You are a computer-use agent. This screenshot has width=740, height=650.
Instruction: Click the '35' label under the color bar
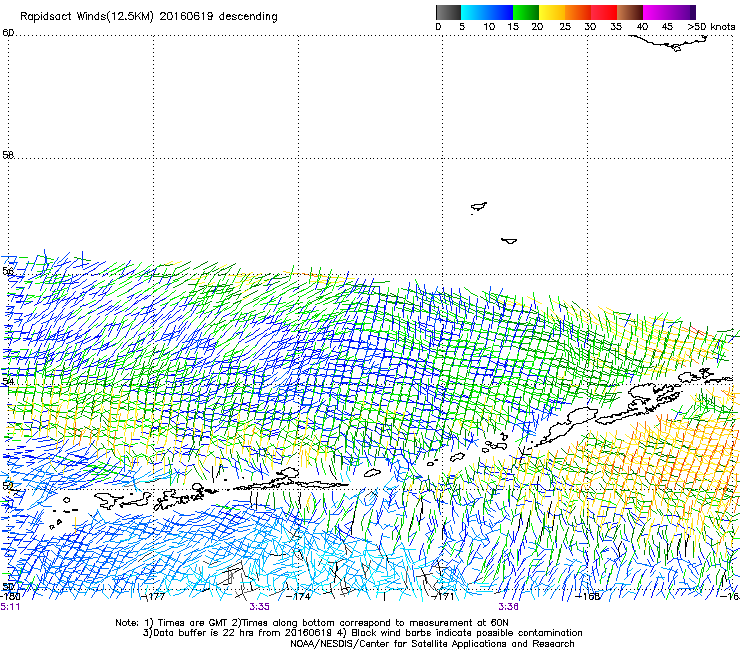pos(616,26)
